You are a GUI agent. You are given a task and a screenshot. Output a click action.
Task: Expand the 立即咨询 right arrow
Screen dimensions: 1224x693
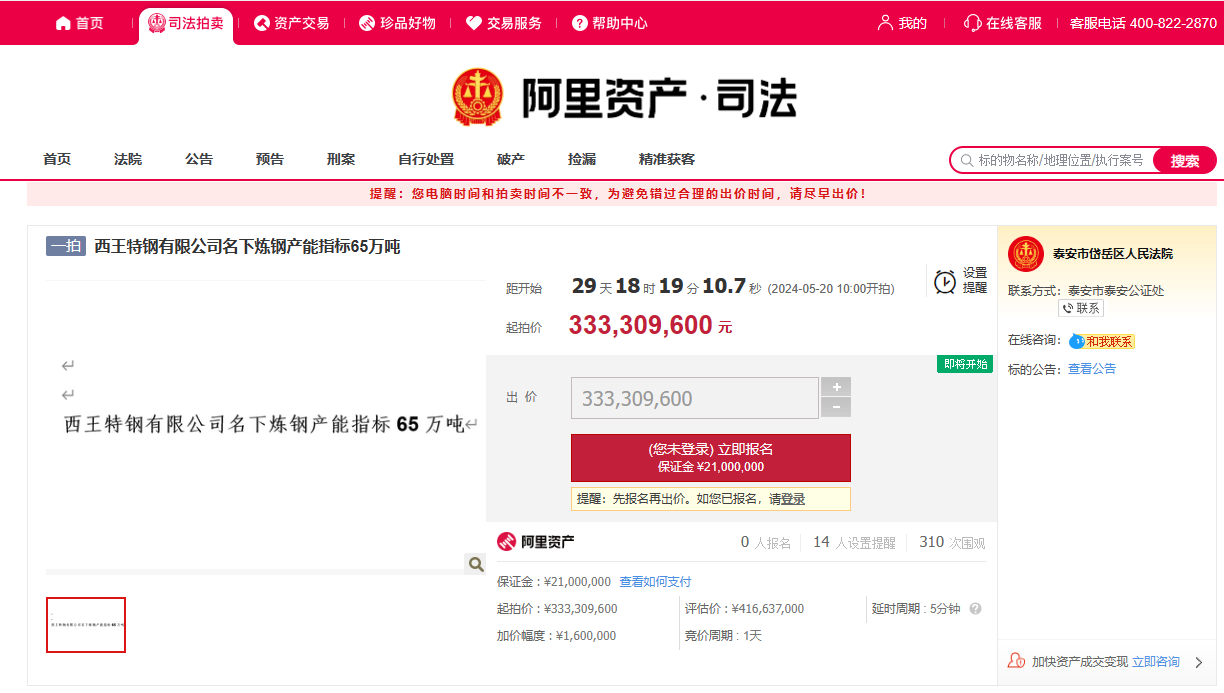(1199, 662)
